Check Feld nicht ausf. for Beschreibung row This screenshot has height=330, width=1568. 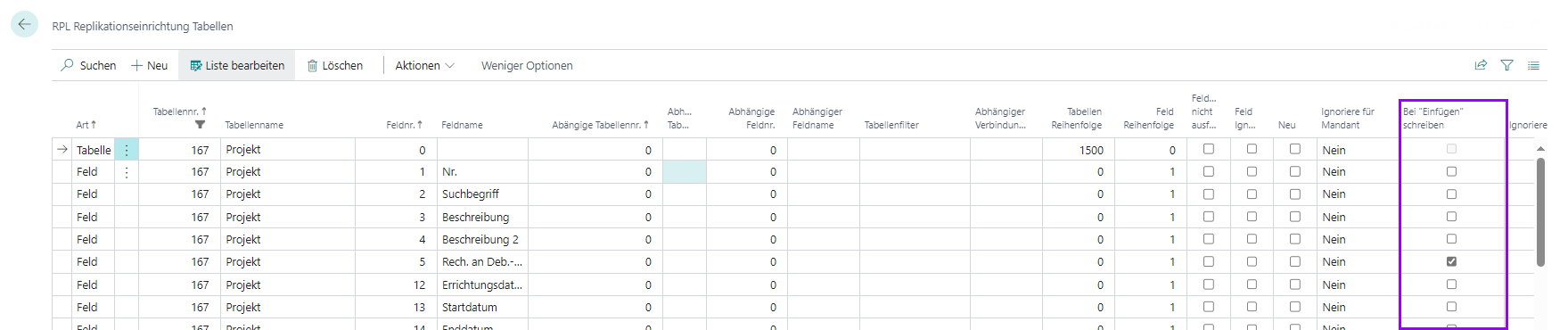[x=1209, y=217]
